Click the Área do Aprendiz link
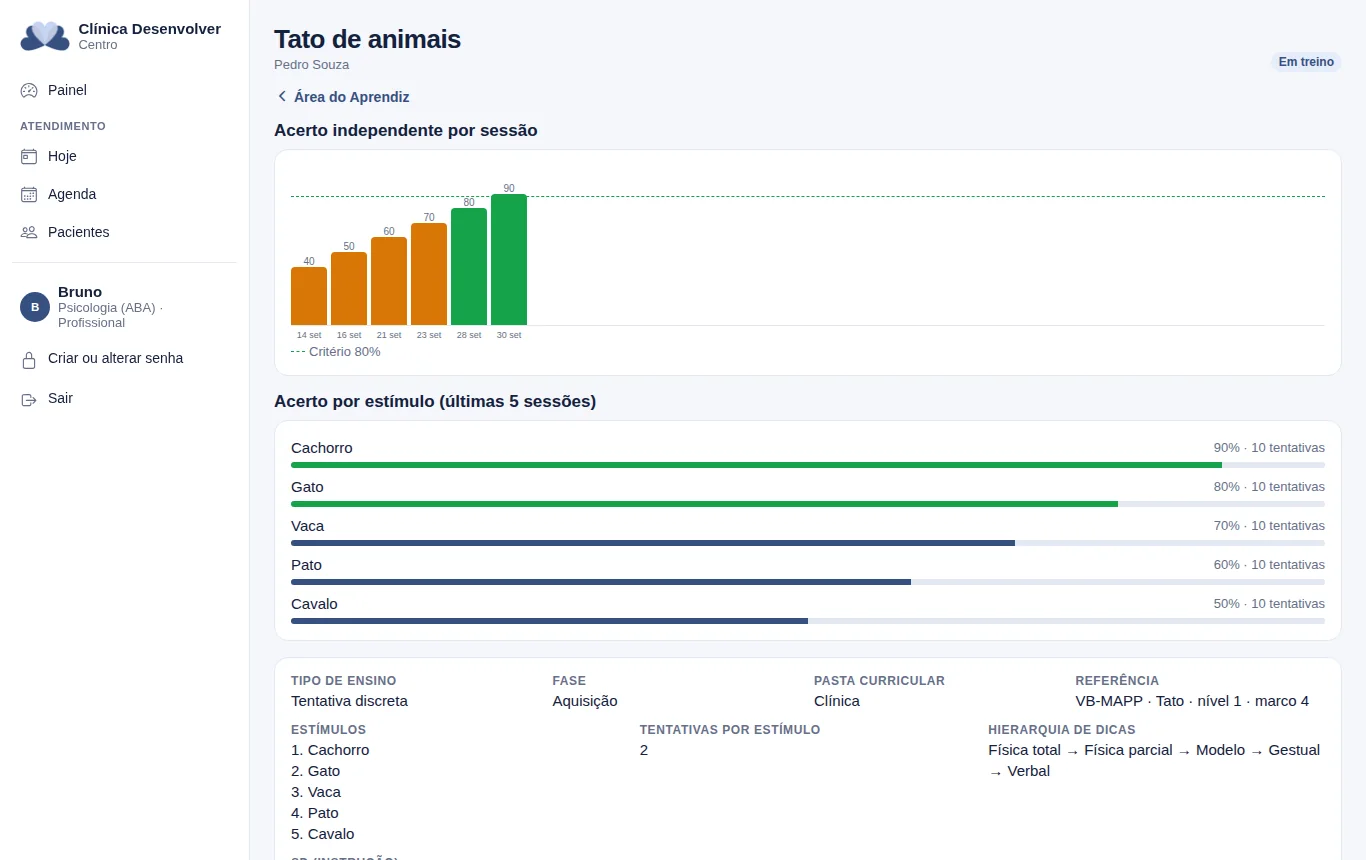The width and height of the screenshot is (1366, 860). [343, 97]
